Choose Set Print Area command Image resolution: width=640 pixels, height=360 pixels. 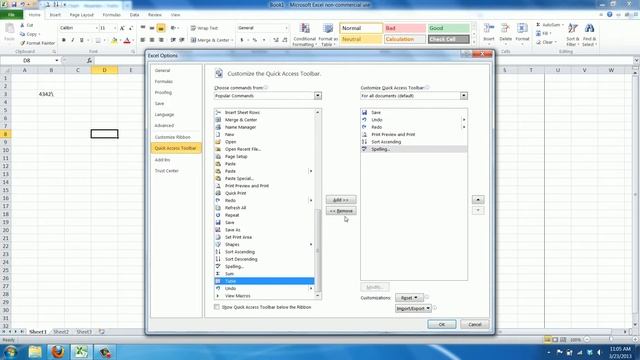click(264, 237)
